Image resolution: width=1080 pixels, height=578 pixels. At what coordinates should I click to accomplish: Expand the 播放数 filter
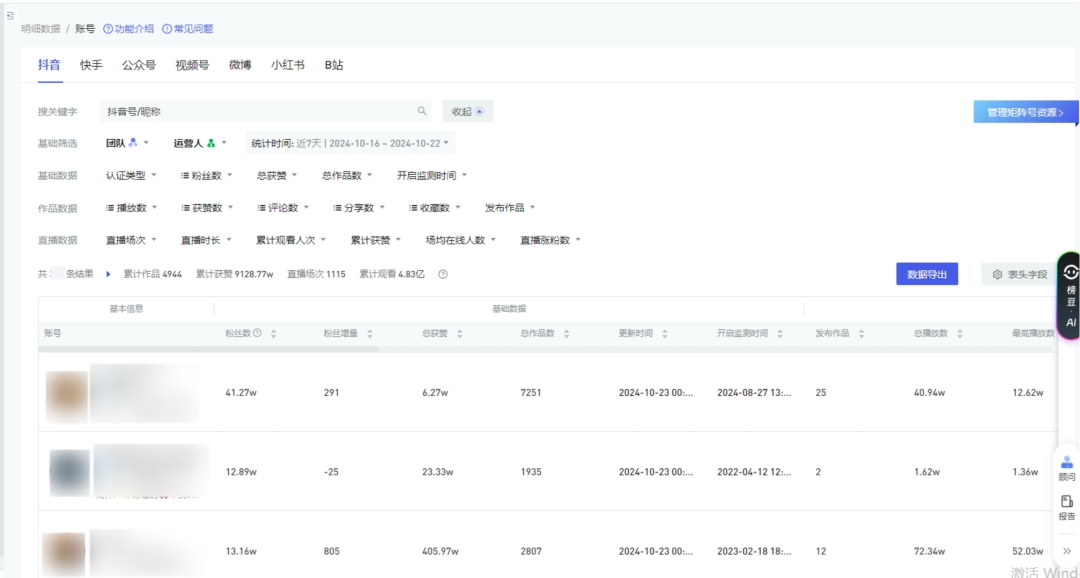pyautogui.click(x=131, y=208)
